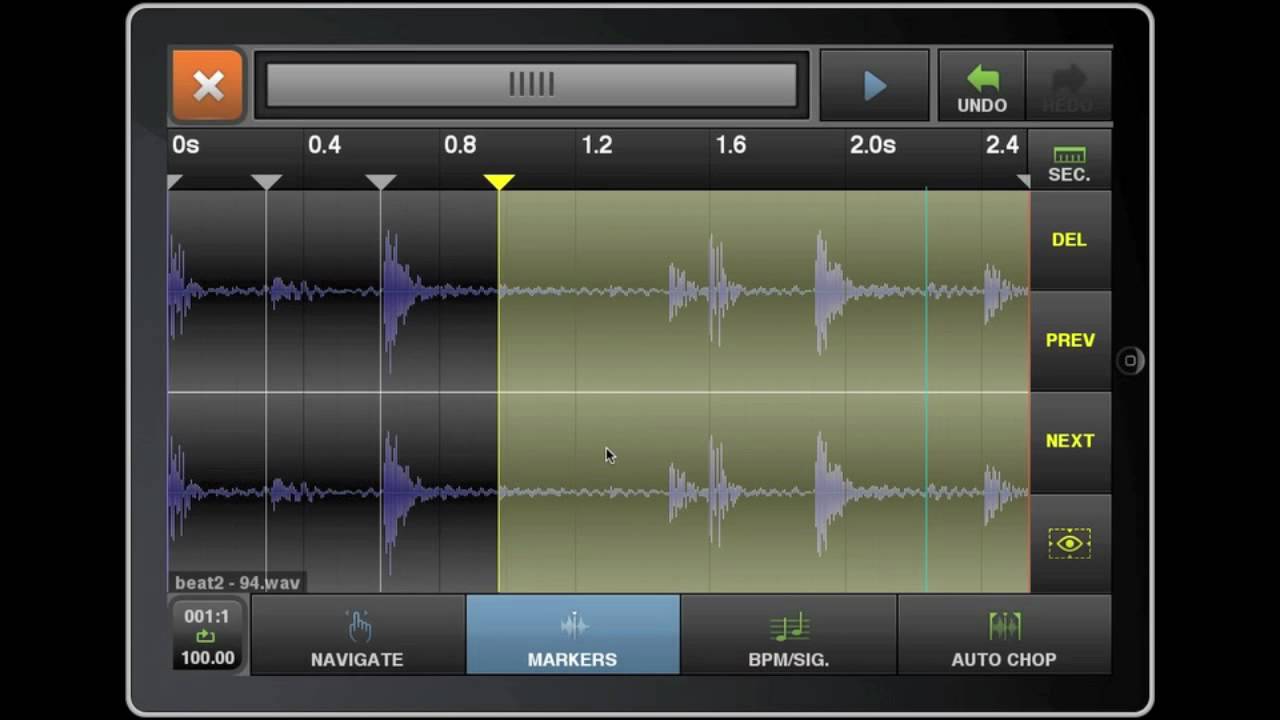Viewport: 1280px width, 720px height.
Task: Click the 1.2 label on time ruler
Action: [597, 145]
